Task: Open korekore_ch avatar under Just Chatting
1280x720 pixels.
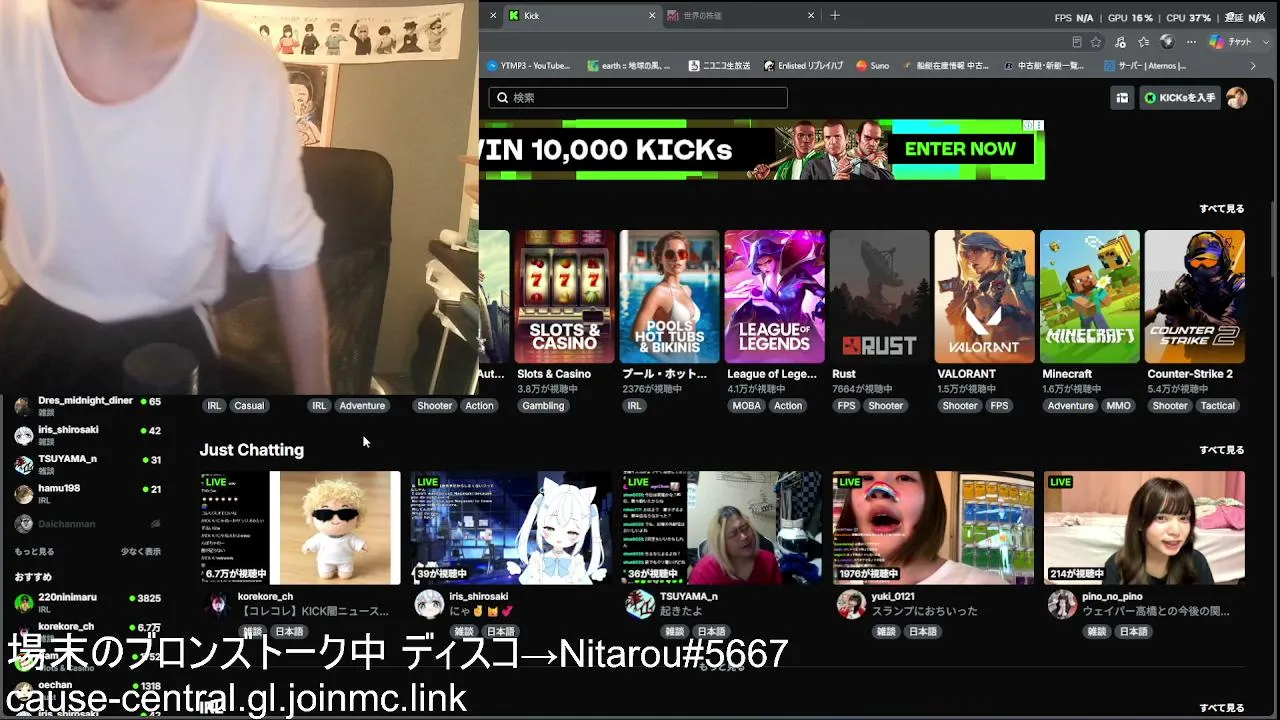Action: pos(217,604)
